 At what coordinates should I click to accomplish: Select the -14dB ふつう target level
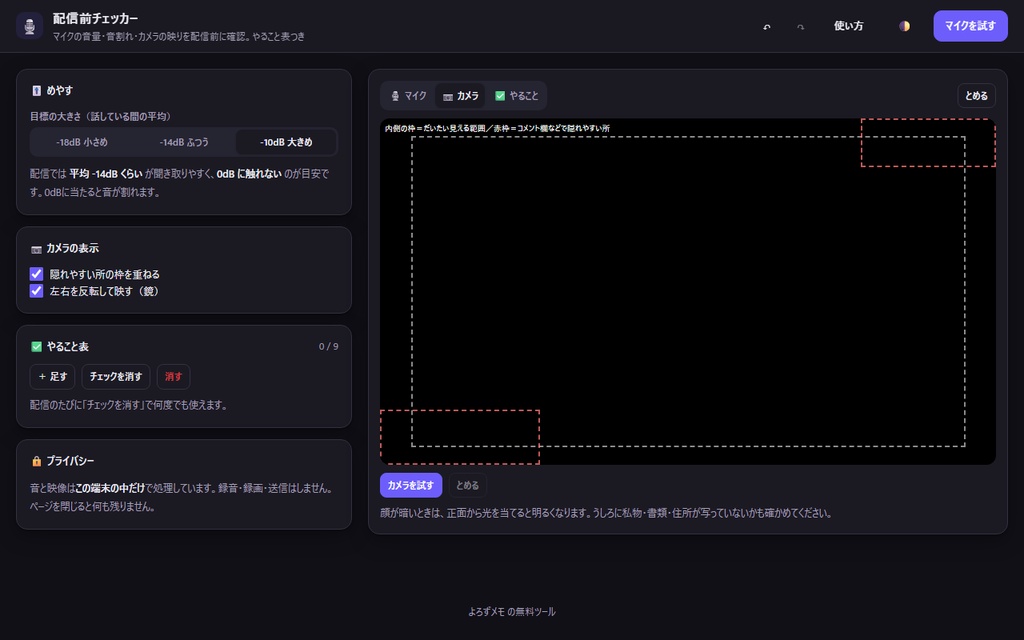pos(184,142)
